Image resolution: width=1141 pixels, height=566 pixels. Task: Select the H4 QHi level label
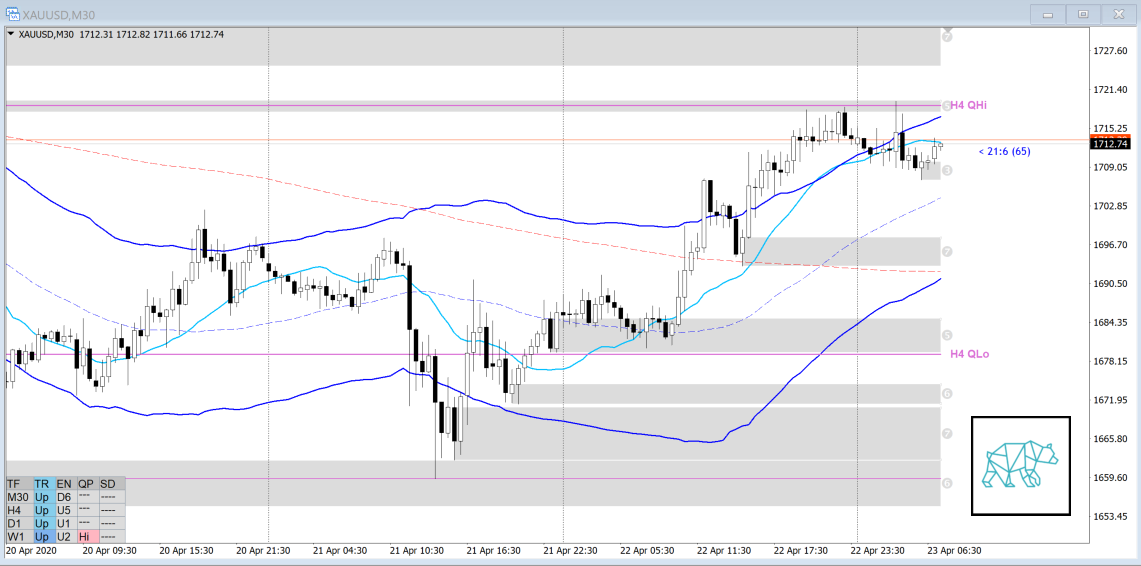click(969, 105)
